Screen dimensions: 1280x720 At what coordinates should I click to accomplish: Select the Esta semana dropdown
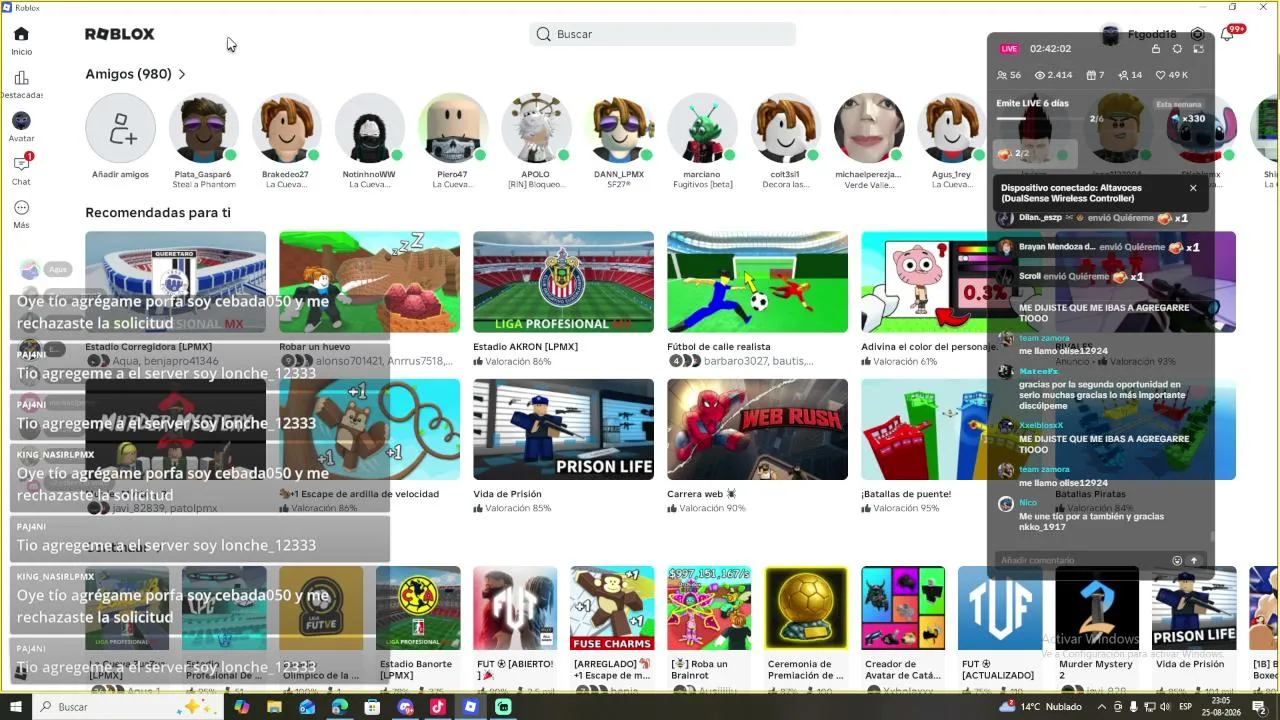1179,104
